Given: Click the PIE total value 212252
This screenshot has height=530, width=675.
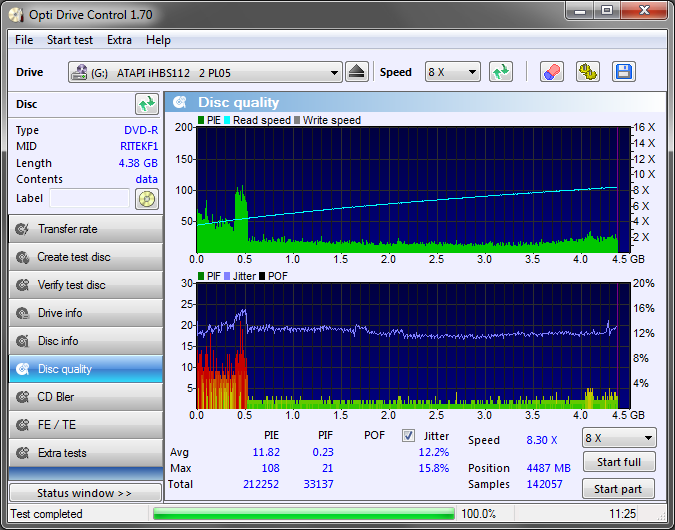Looking at the screenshot, I should tap(261, 484).
